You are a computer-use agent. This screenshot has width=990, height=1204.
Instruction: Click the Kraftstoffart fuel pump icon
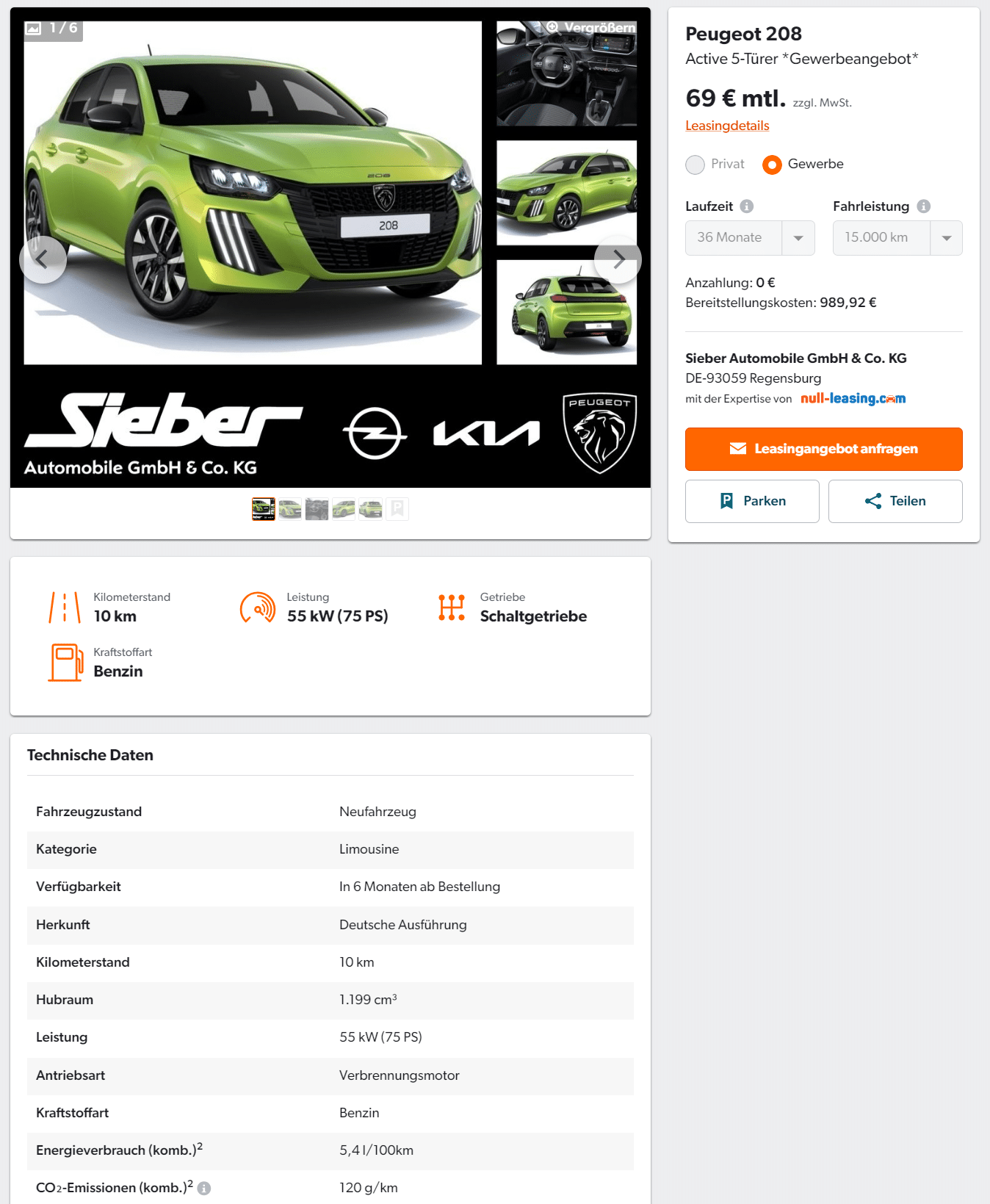66,663
